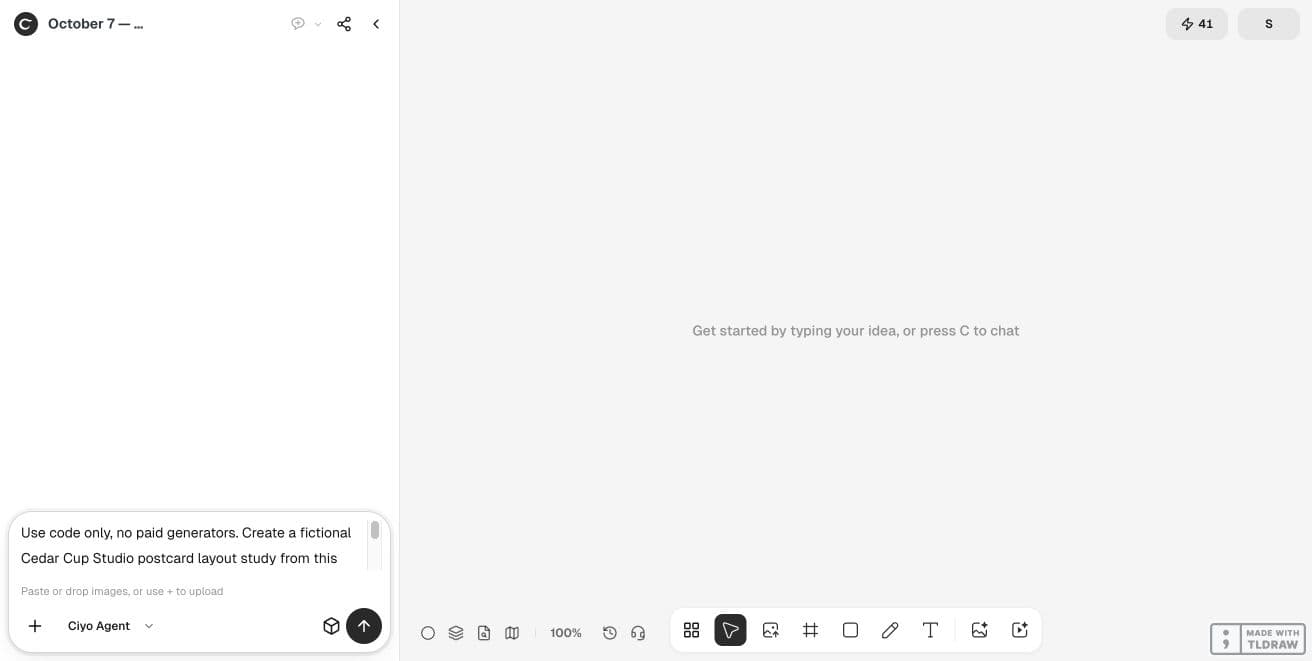
Task: Click the page search icon
Action: click(x=484, y=633)
